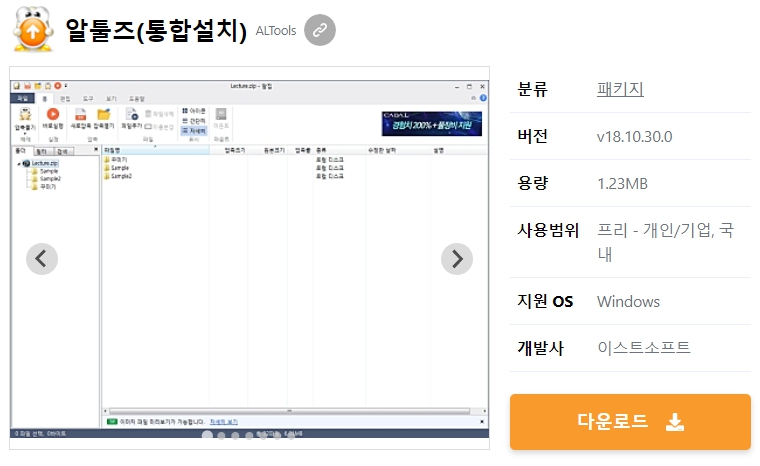
Task: Advance to the next screenshot slide
Action: tap(457, 259)
